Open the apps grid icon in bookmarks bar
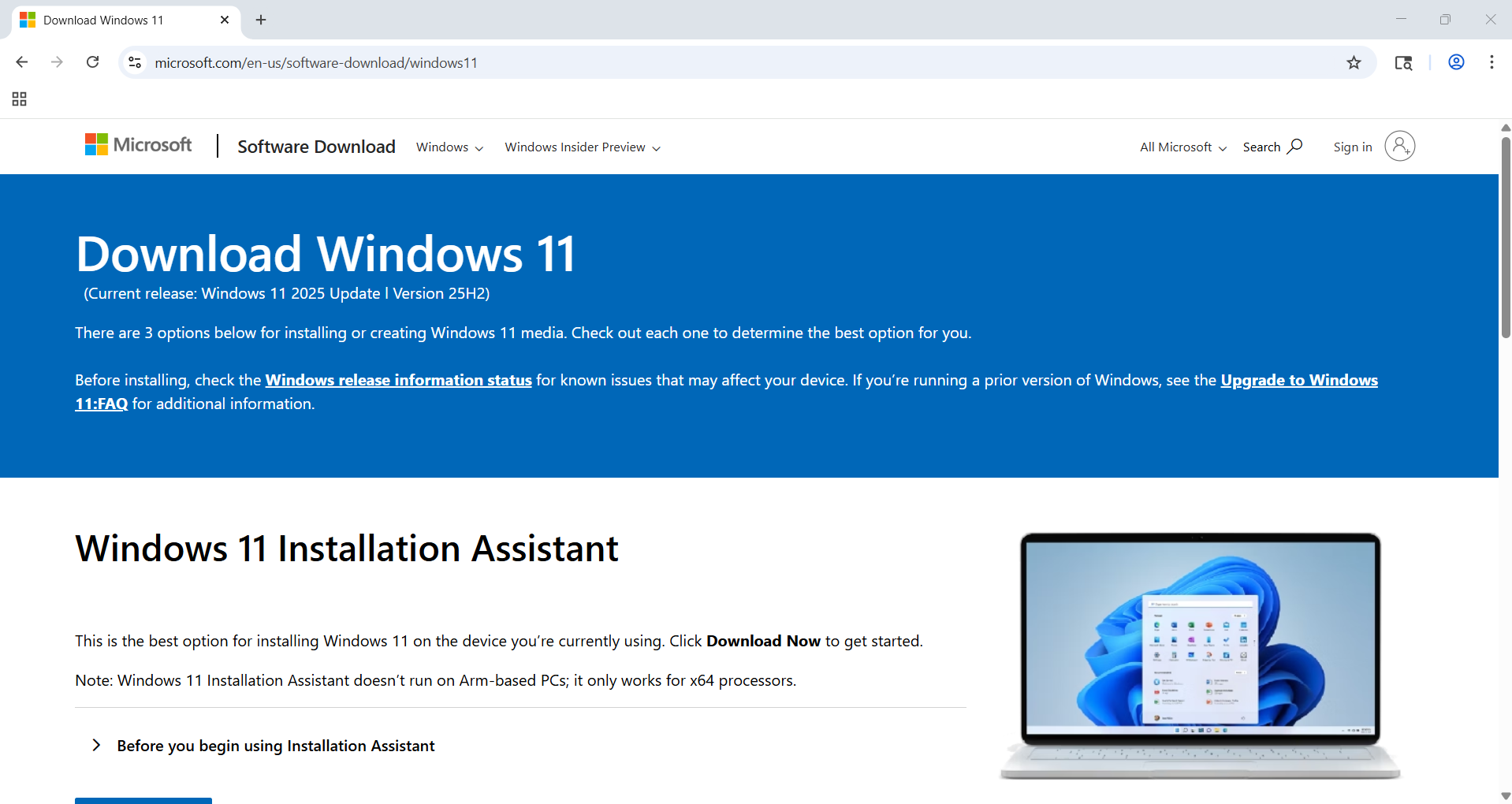Viewport: 1512px width, 804px height. (x=20, y=99)
